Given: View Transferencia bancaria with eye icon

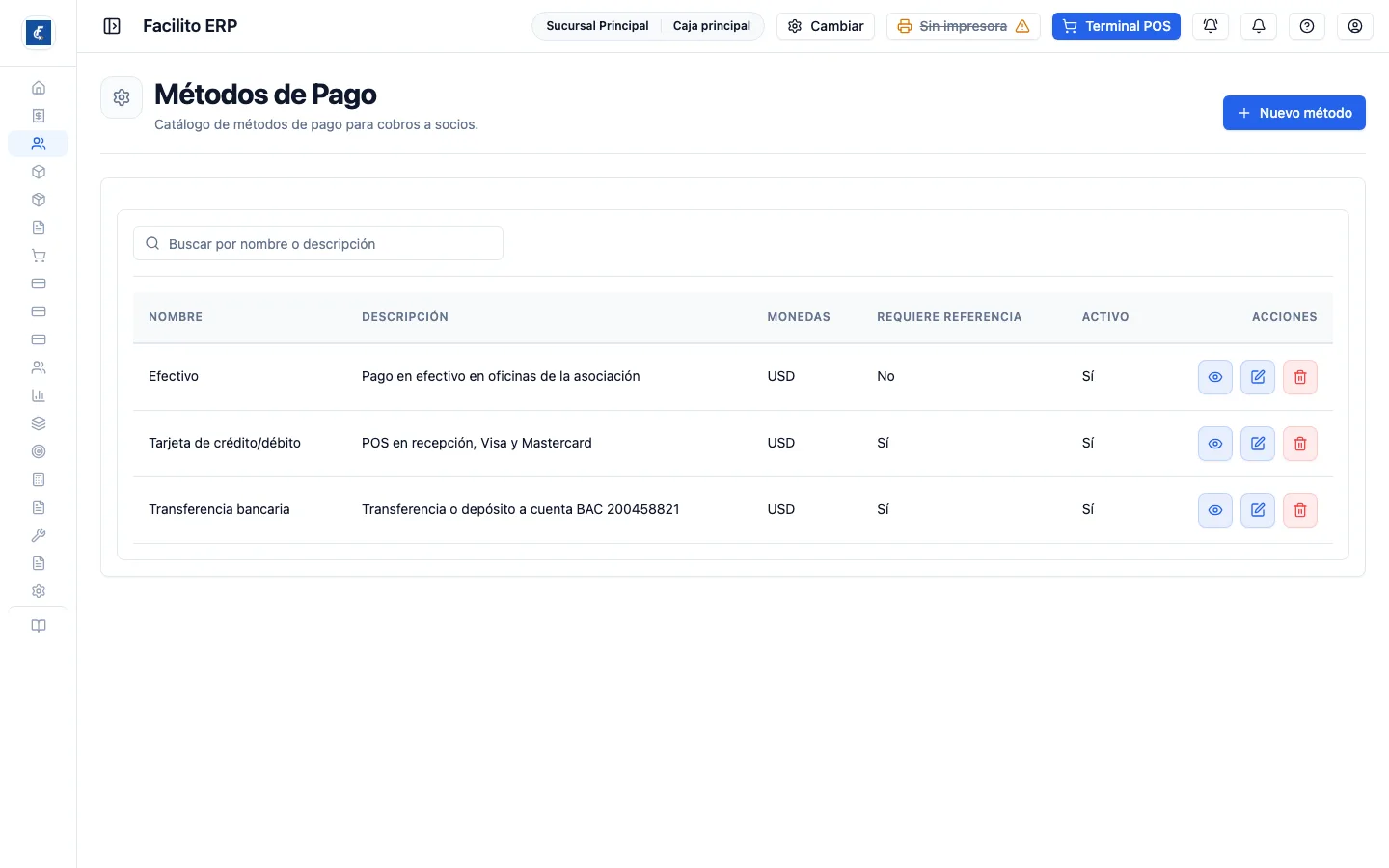Looking at the screenshot, I should click(1215, 510).
